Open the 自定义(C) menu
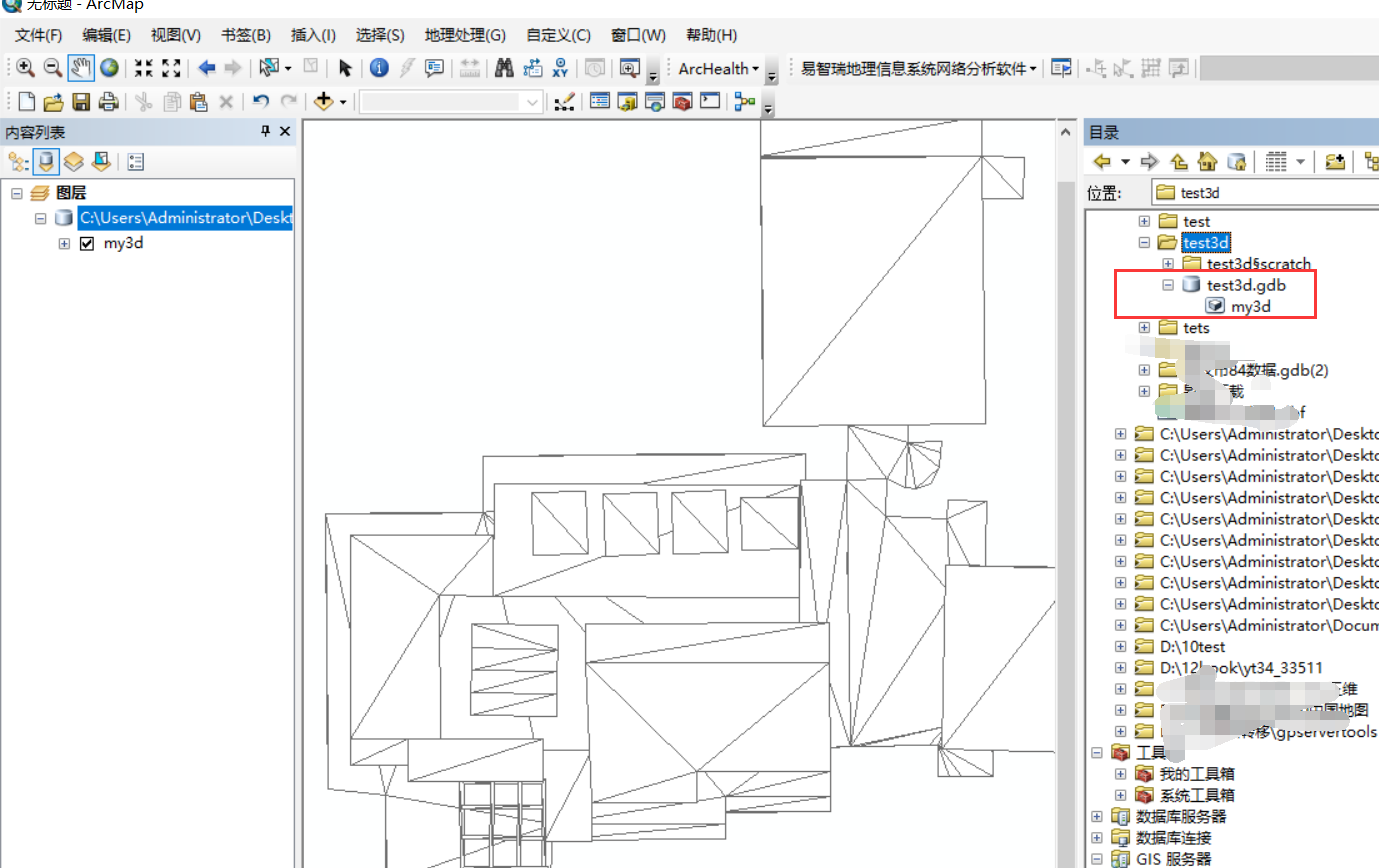 pyautogui.click(x=559, y=35)
